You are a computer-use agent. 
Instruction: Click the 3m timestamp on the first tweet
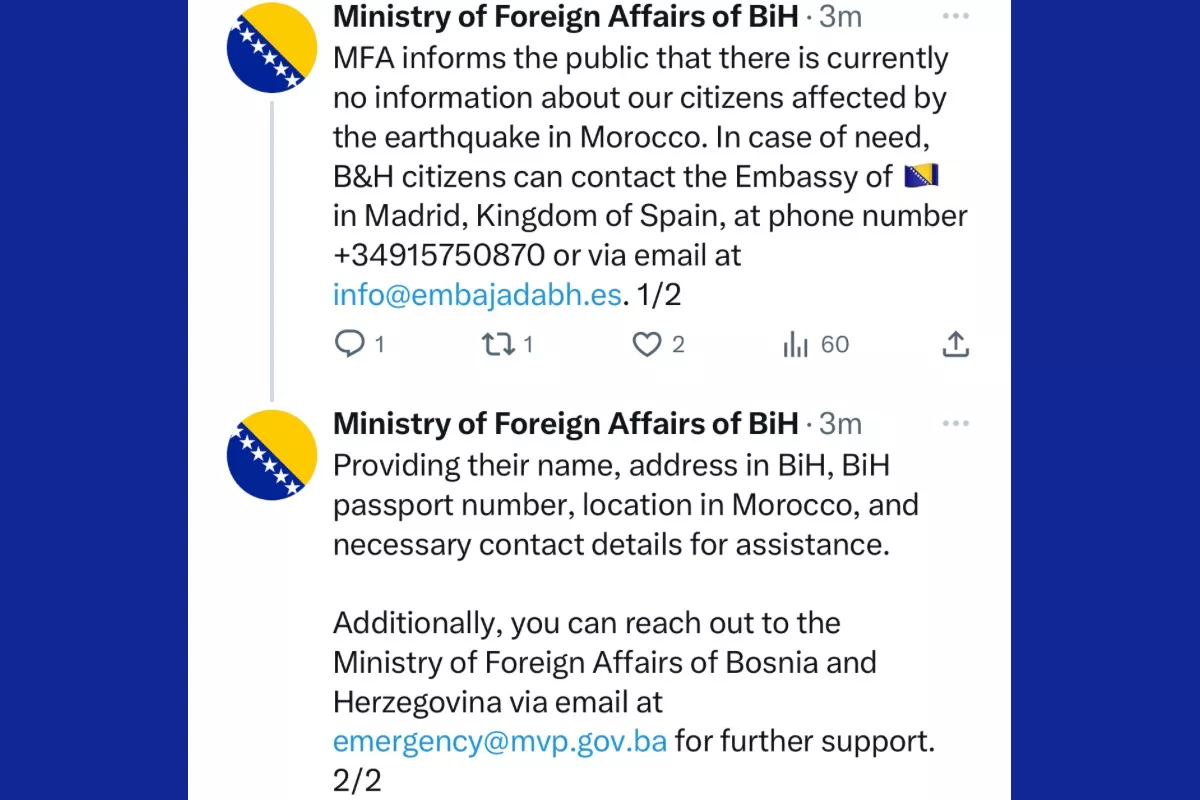pyautogui.click(x=840, y=17)
